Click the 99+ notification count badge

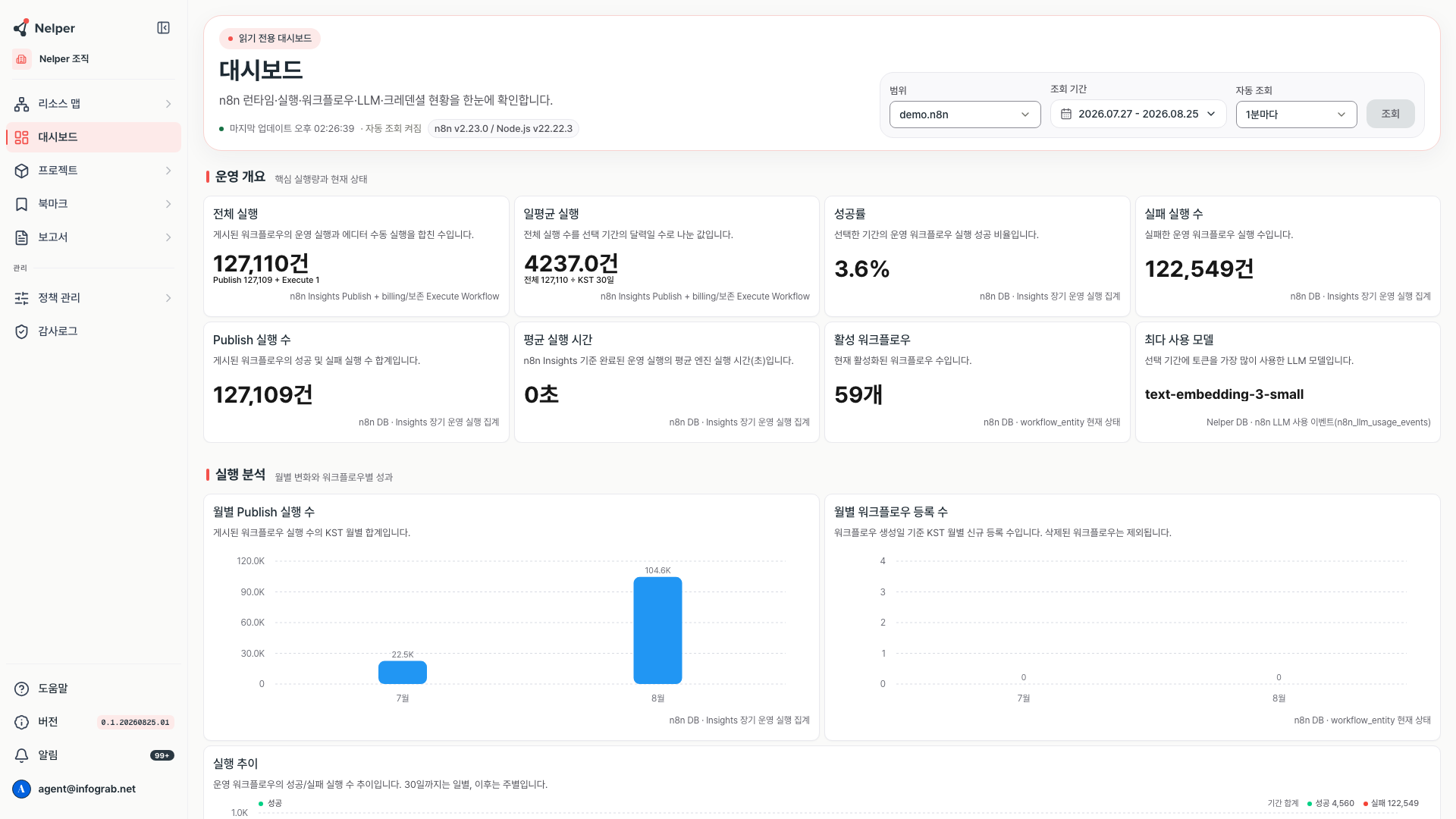tap(162, 755)
